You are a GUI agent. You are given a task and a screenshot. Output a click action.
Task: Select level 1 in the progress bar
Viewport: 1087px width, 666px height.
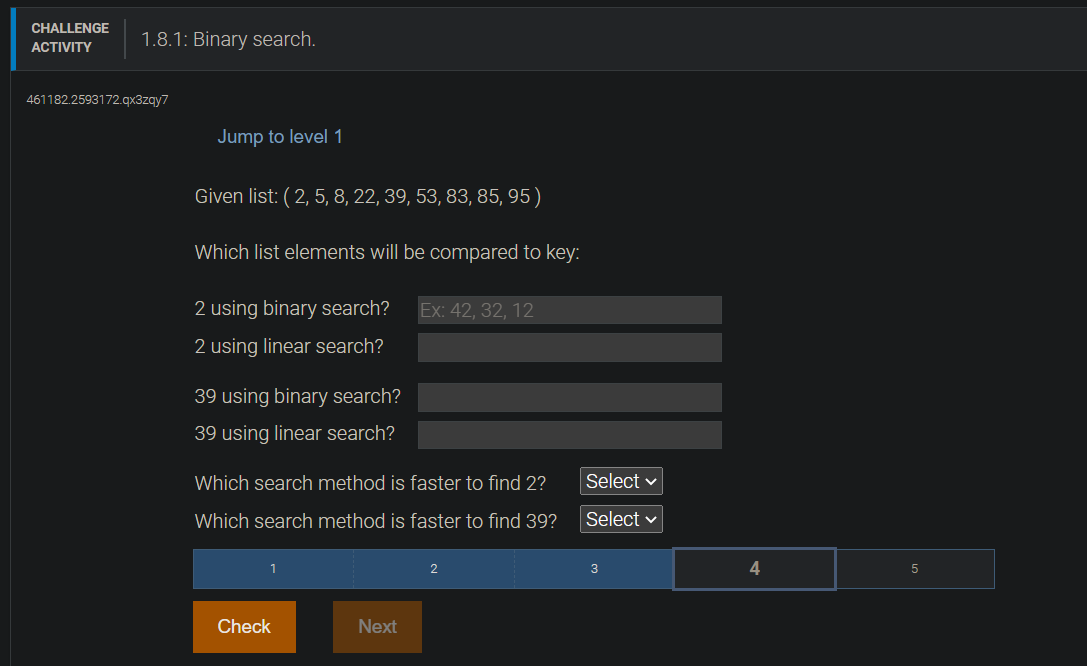pos(272,568)
